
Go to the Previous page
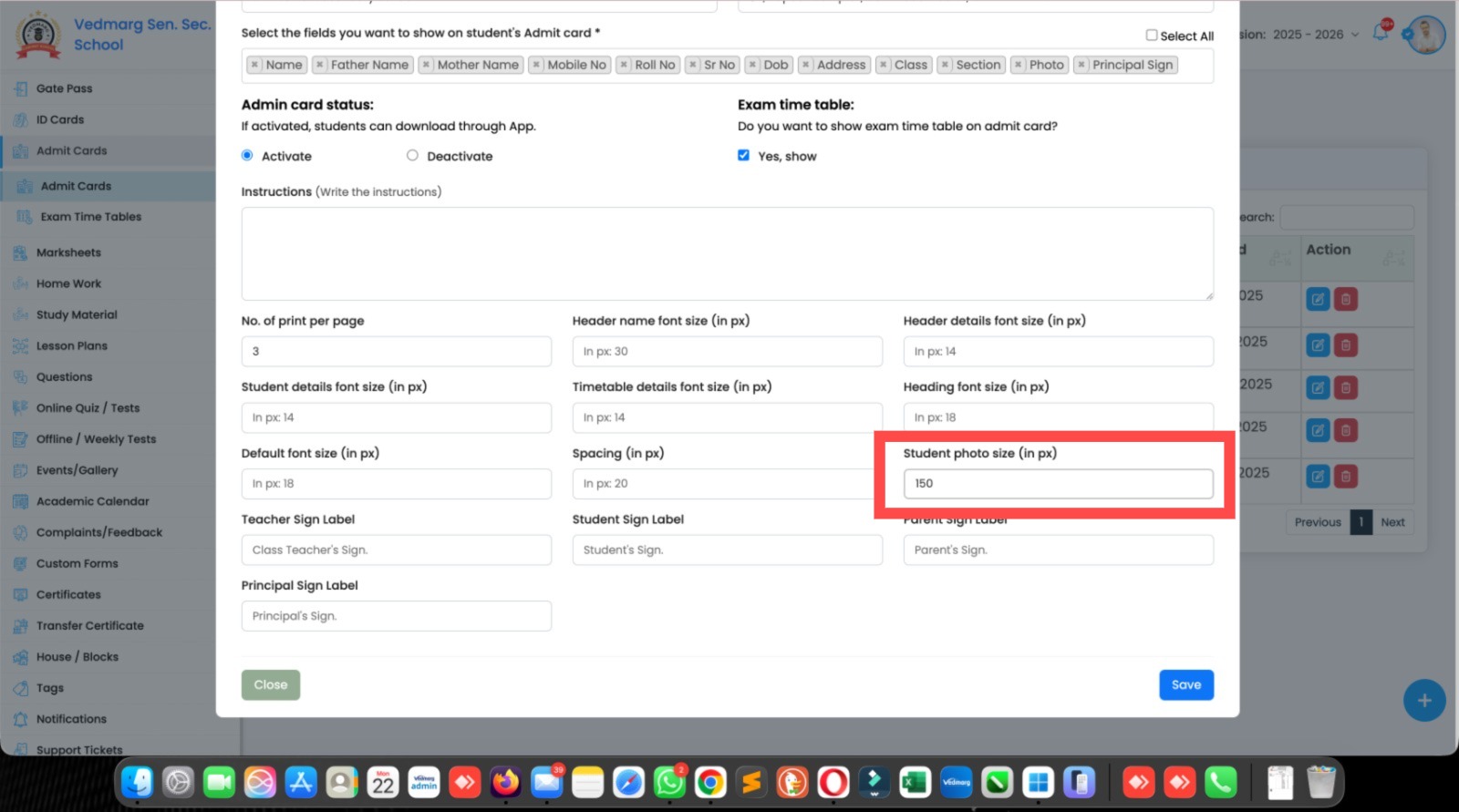tap(1318, 522)
